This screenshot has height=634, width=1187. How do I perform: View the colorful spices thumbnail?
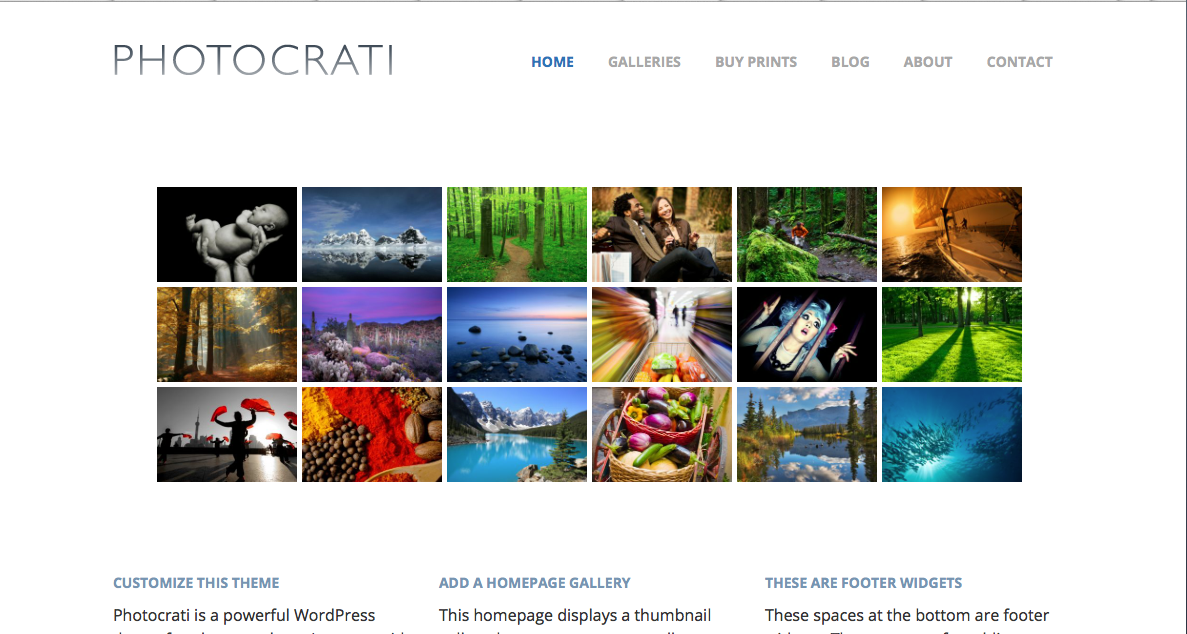click(x=372, y=435)
